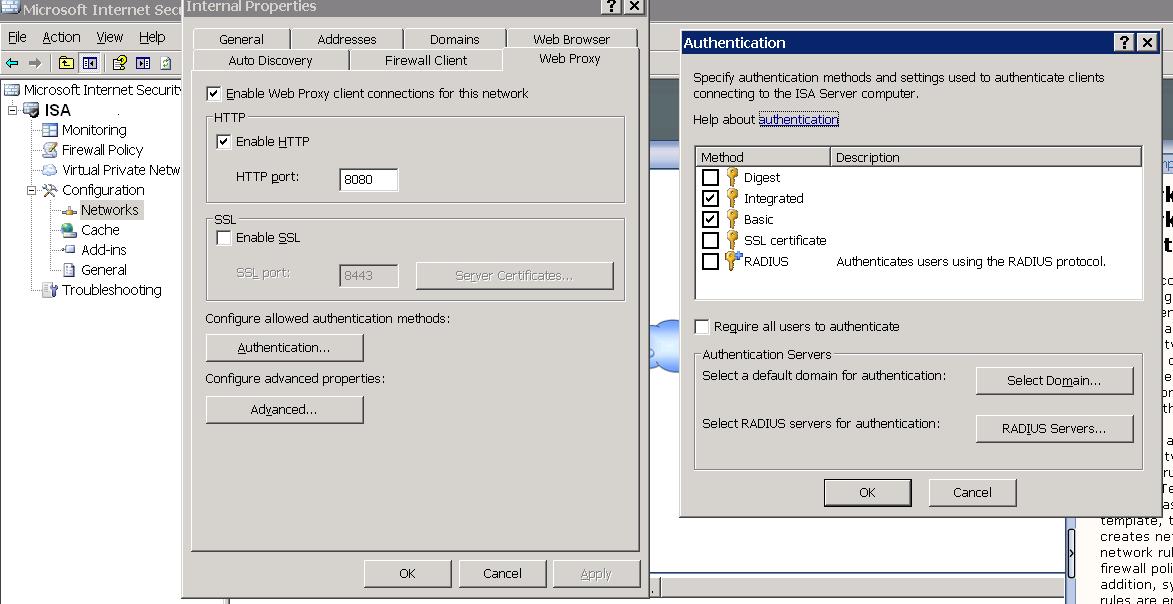Image resolution: width=1173 pixels, height=604 pixels.
Task: Switch to the General tab
Action: click(x=241, y=39)
